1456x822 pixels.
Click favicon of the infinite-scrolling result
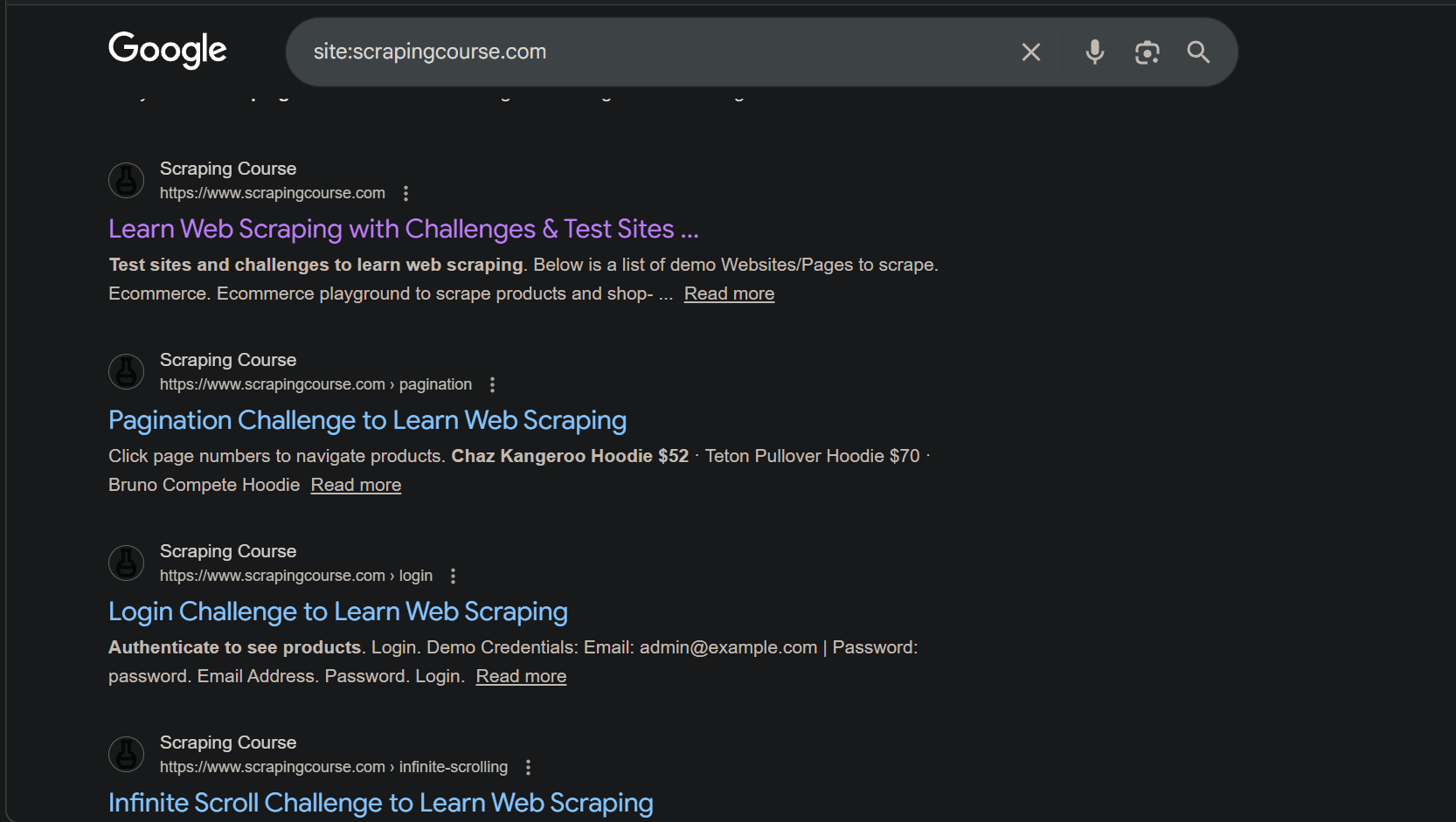tap(126, 754)
